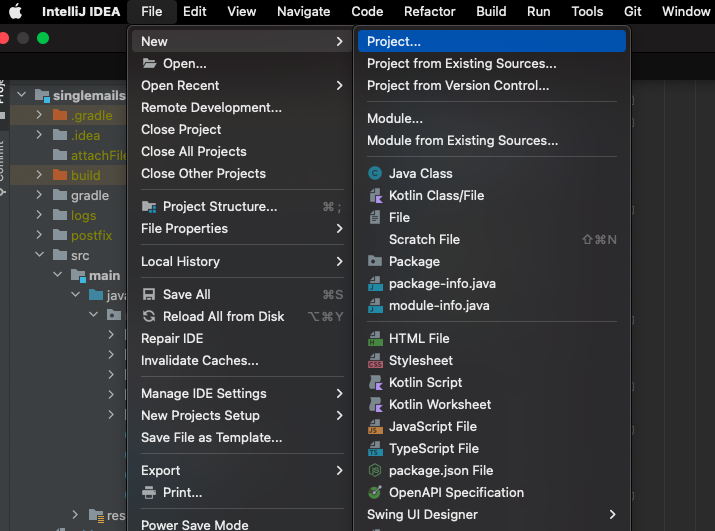The height and width of the screenshot is (531, 715).
Task: Click the main source folder icon
Action: 78,276
